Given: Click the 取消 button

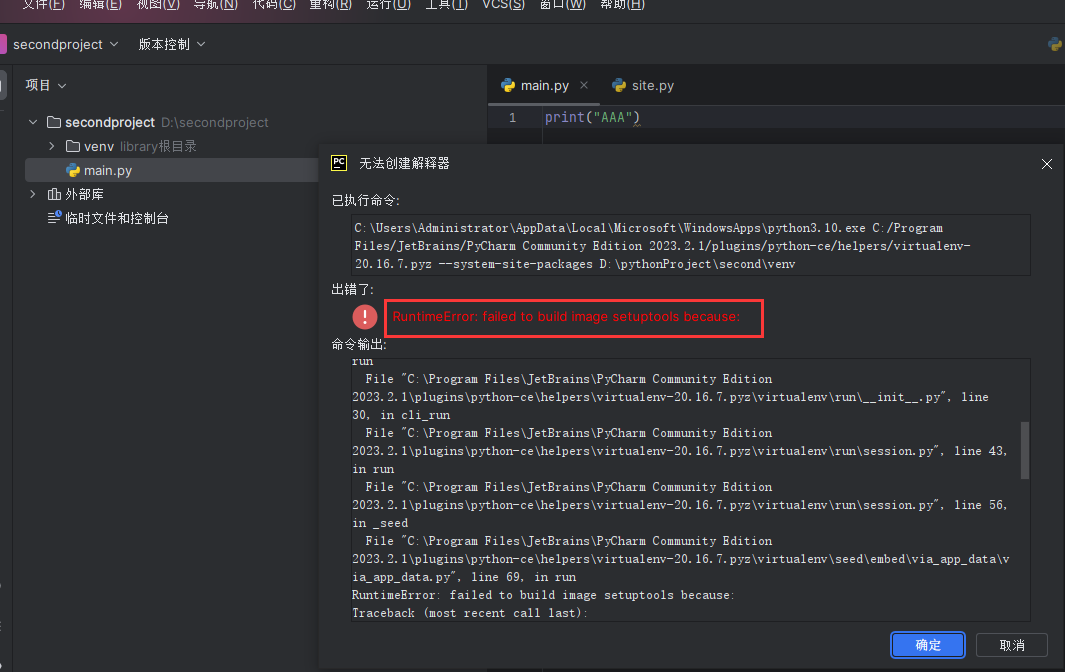Looking at the screenshot, I should 1012,645.
